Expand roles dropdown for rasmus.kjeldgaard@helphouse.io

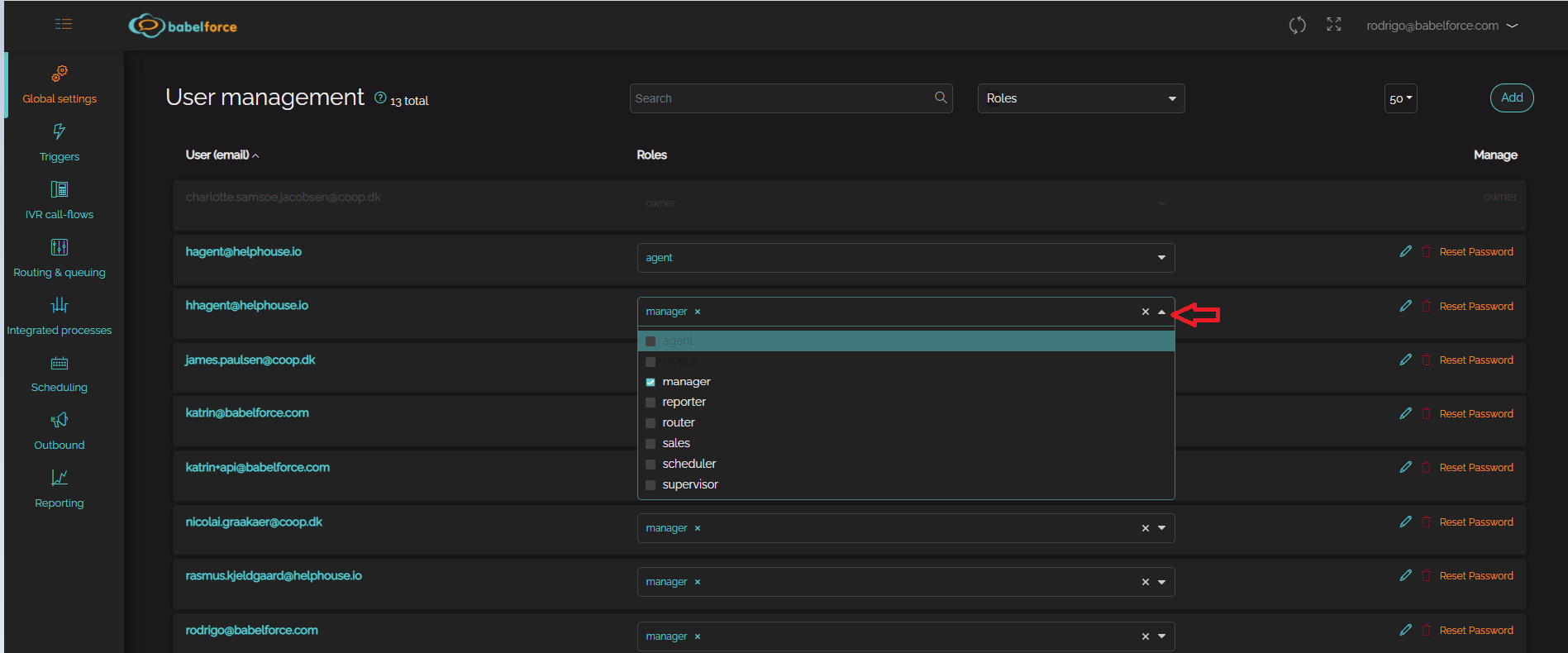click(1161, 582)
